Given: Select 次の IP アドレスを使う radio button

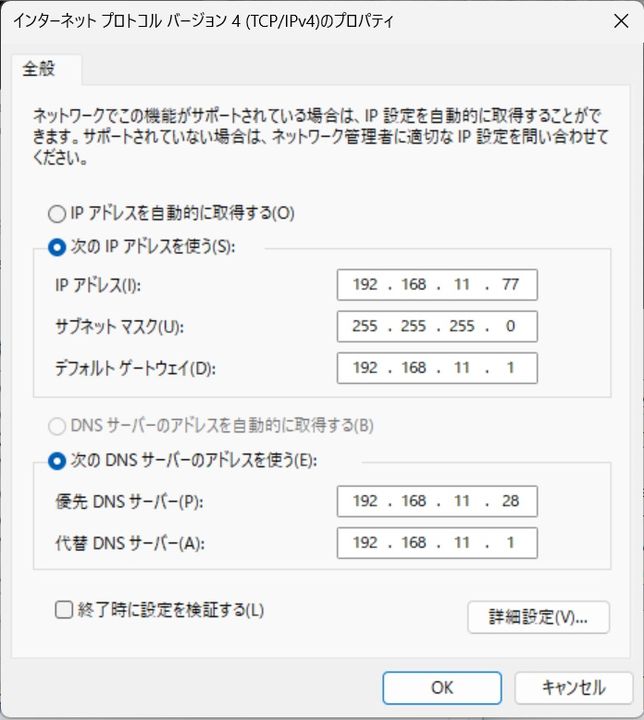Looking at the screenshot, I should (57, 248).
